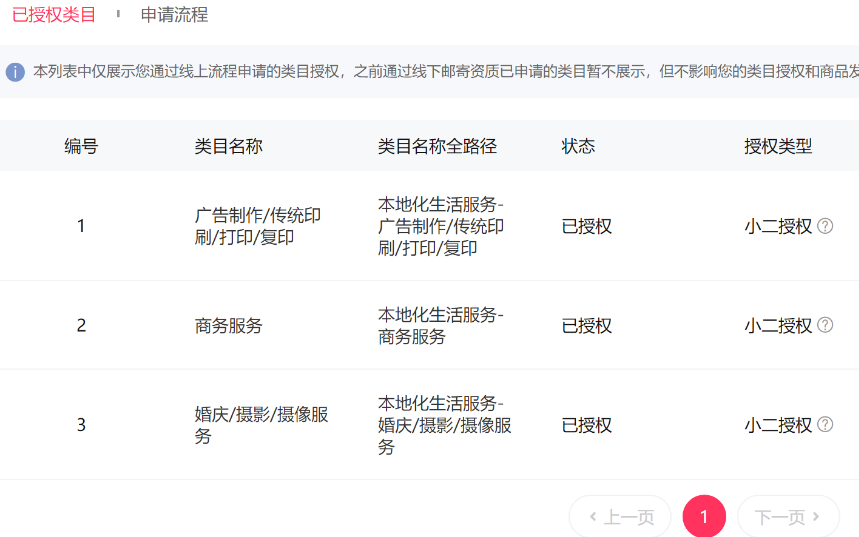Image resolution: width=859 pixels, height=537 pixels.
Task: Click the 类目名称全路径 column header
Action: tap(437, 146)
